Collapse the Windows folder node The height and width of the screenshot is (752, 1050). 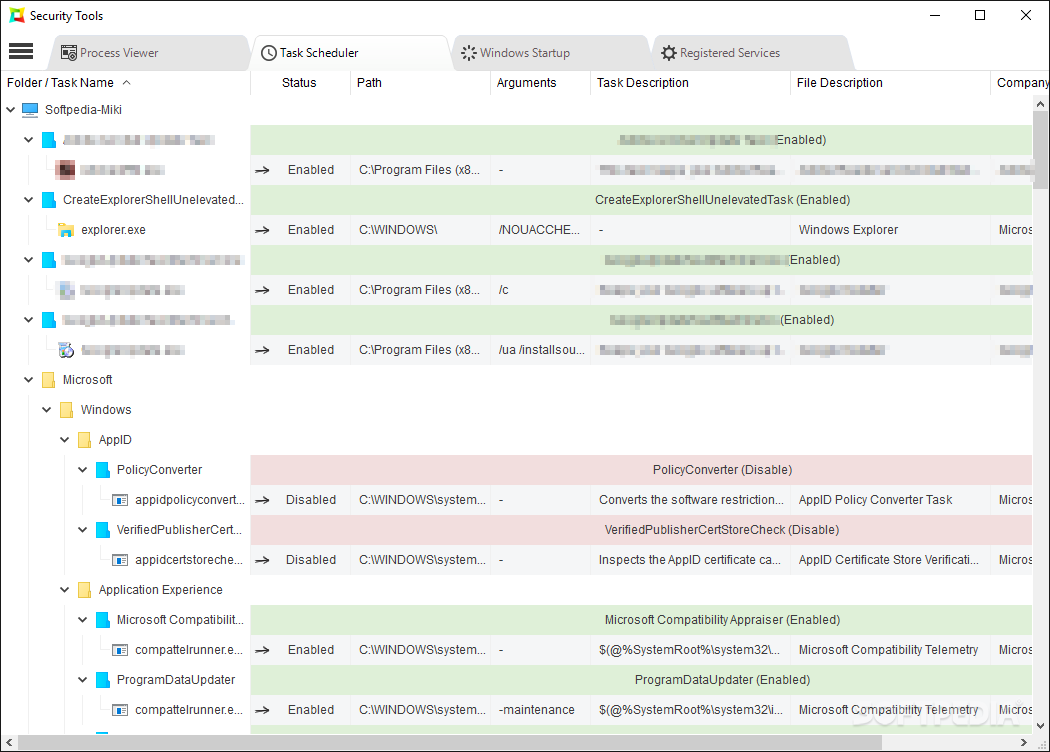point(46,410)
